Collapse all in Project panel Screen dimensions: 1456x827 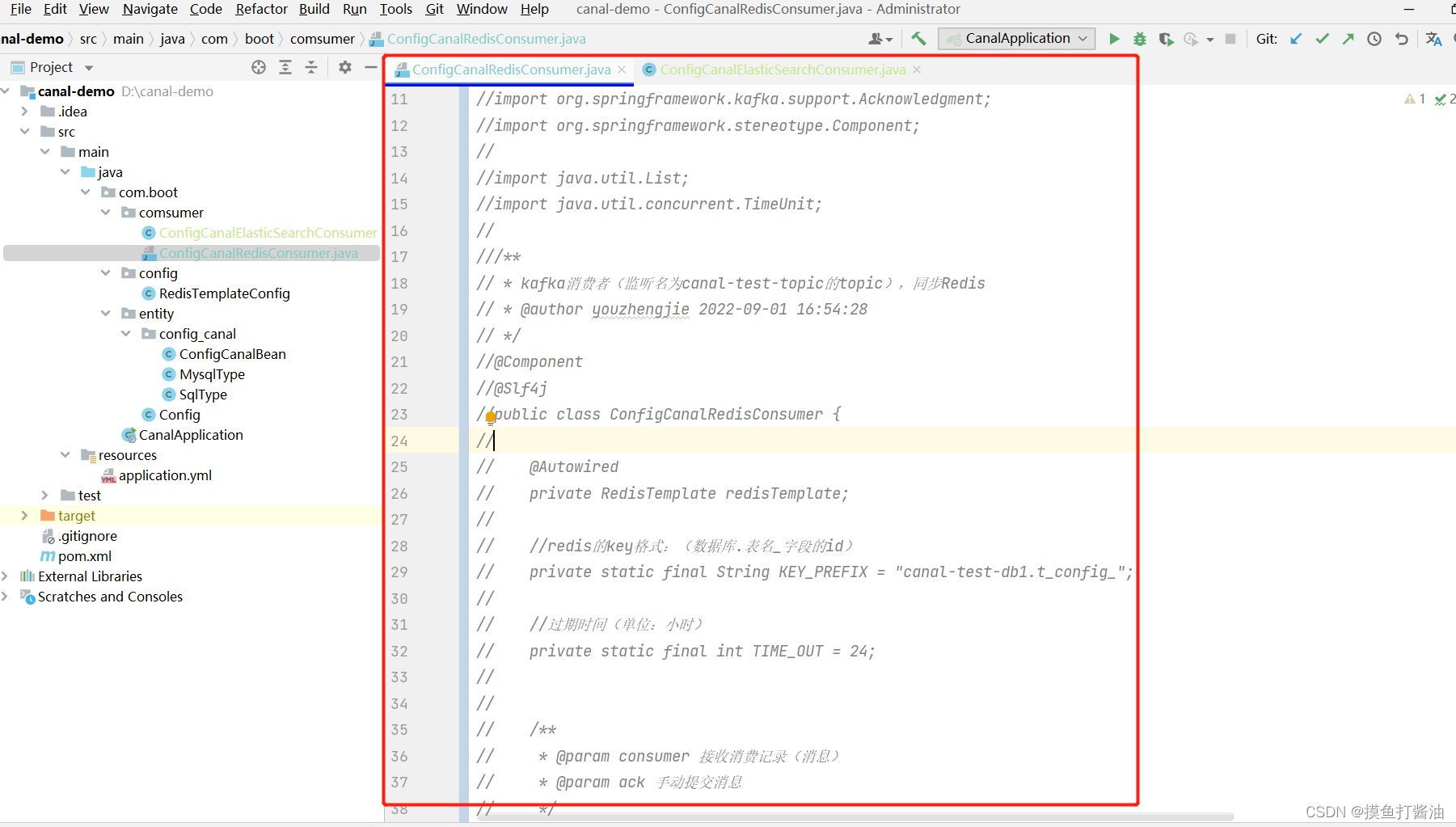311,67
